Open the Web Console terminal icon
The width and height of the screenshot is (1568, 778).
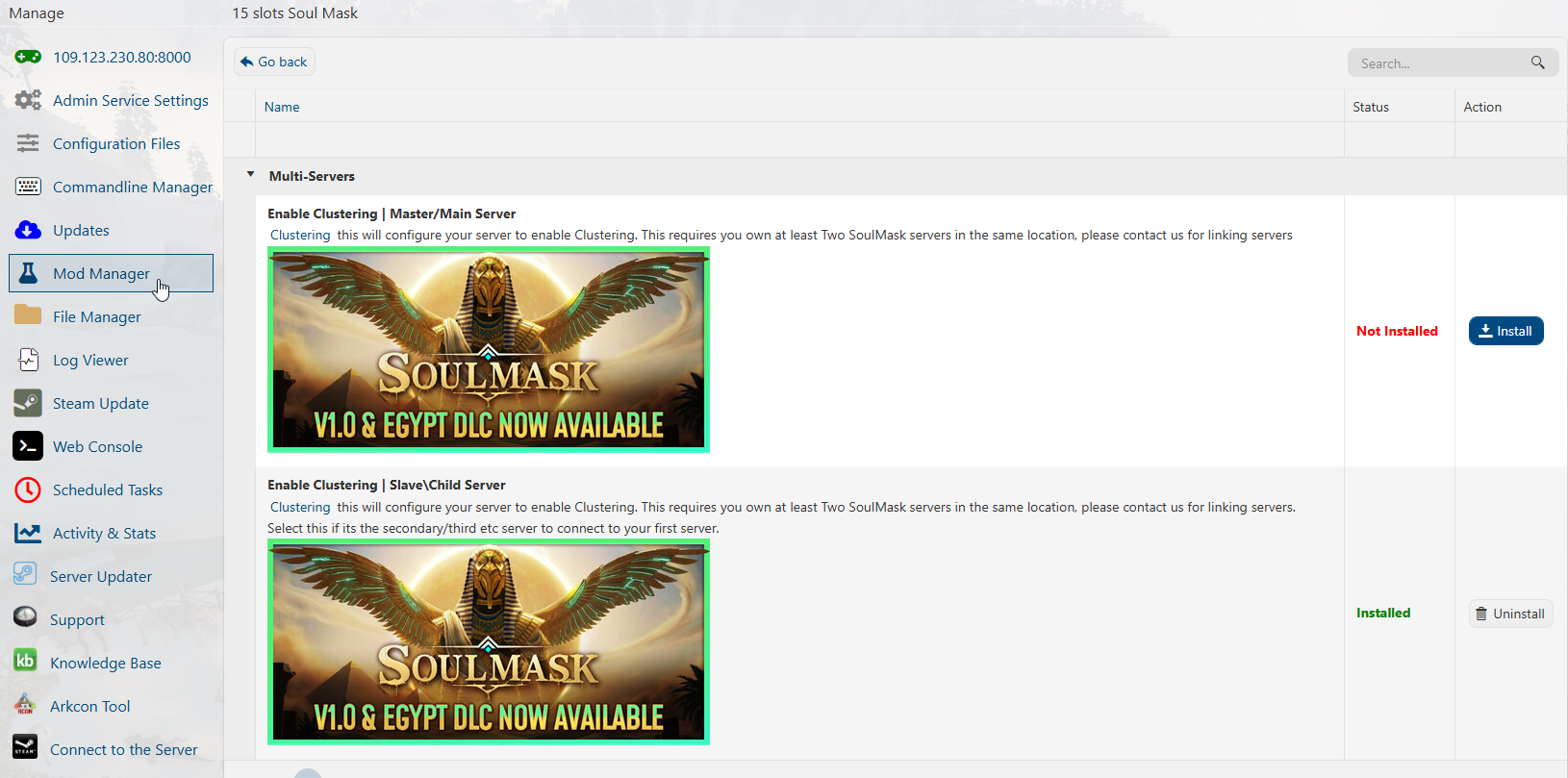click(28, 446)
